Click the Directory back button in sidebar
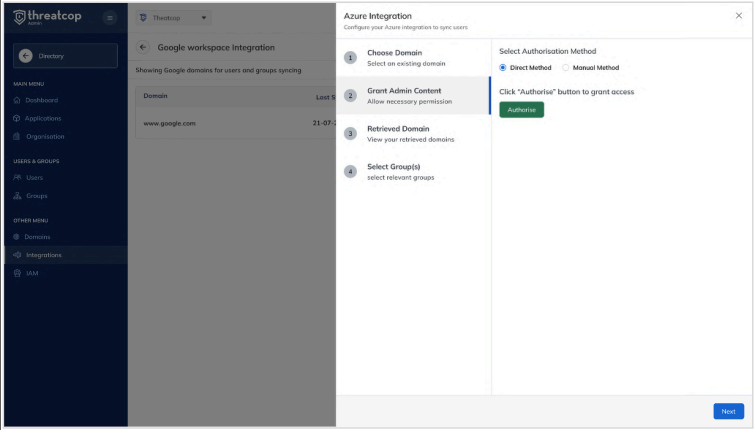The image size is (755, 430). [x=65, y=55]
